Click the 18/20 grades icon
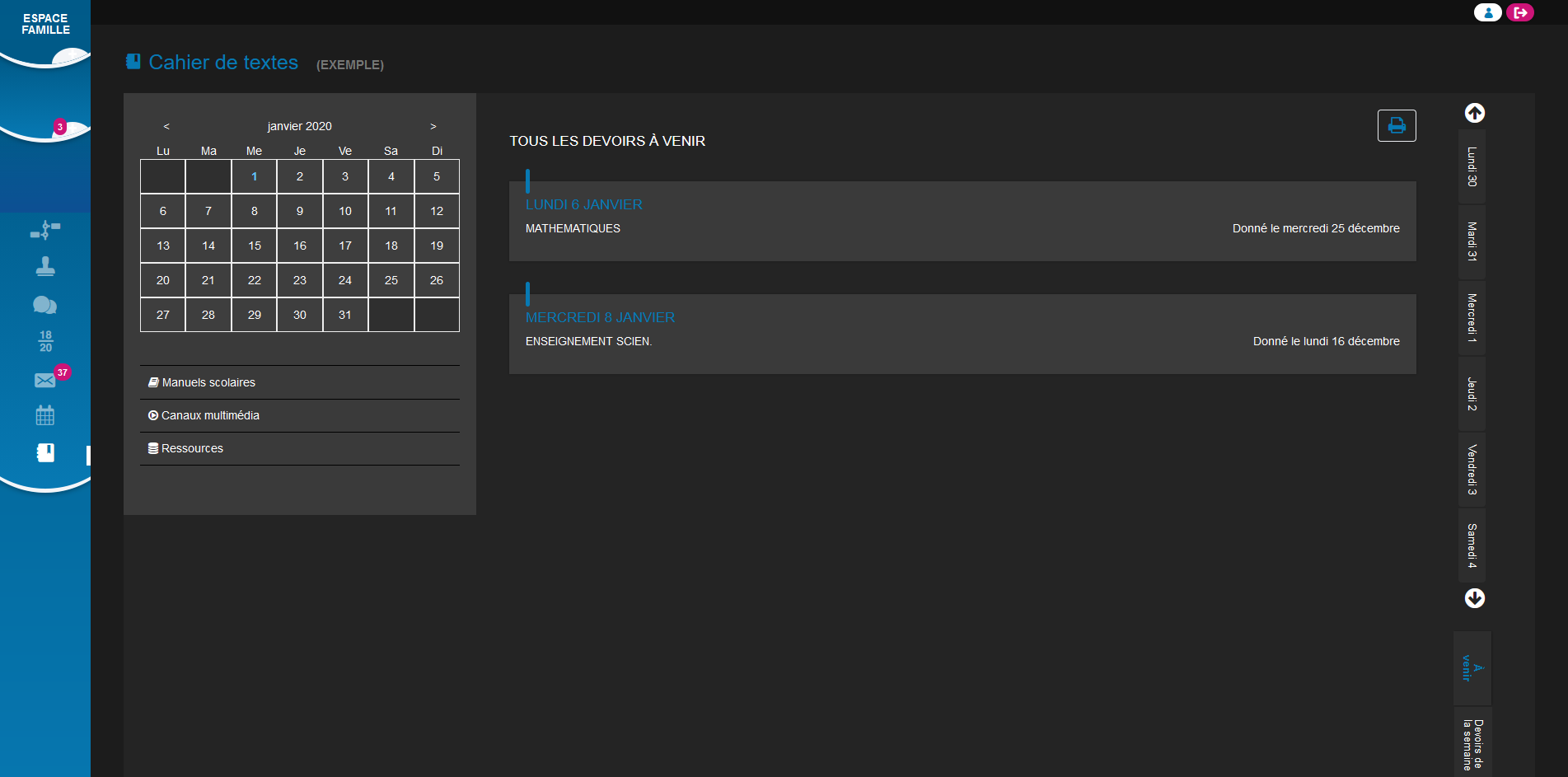 [45, 341]
